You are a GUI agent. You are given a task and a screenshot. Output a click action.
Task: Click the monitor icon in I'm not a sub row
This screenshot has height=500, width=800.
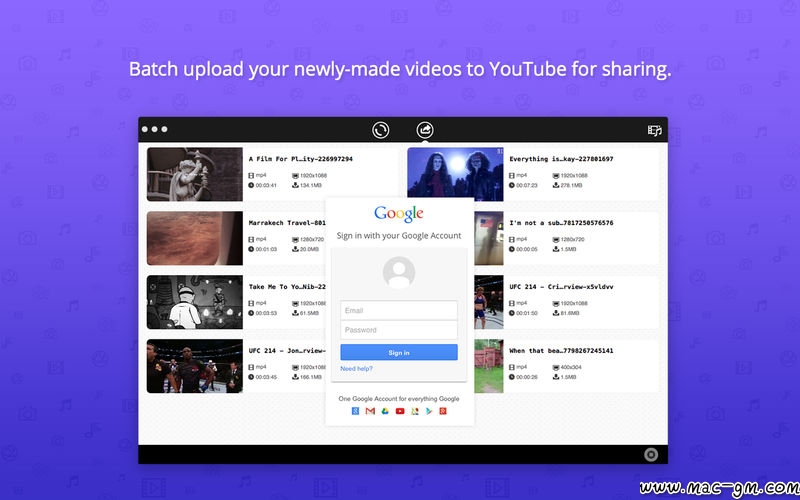click(x=556, y=239)
